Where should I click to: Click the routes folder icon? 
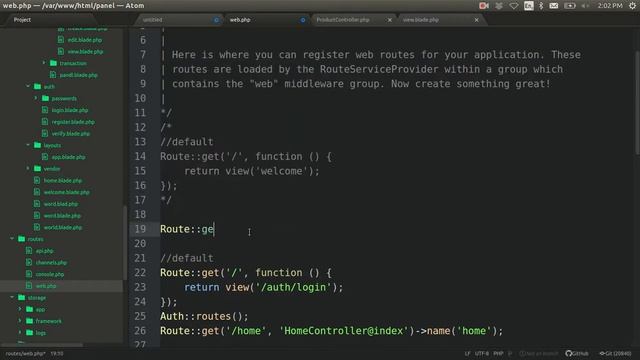[x=22, y=239]
